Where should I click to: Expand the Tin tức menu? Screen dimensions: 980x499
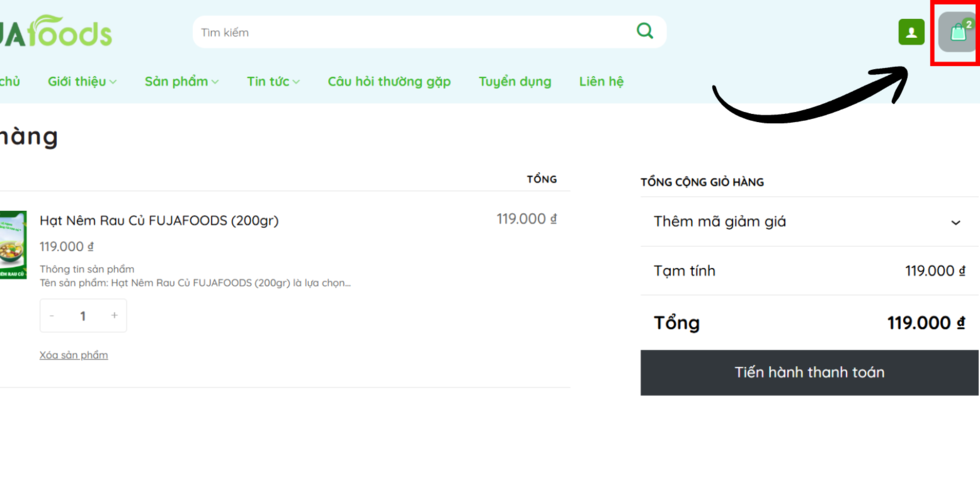click(x=273, y=81)
